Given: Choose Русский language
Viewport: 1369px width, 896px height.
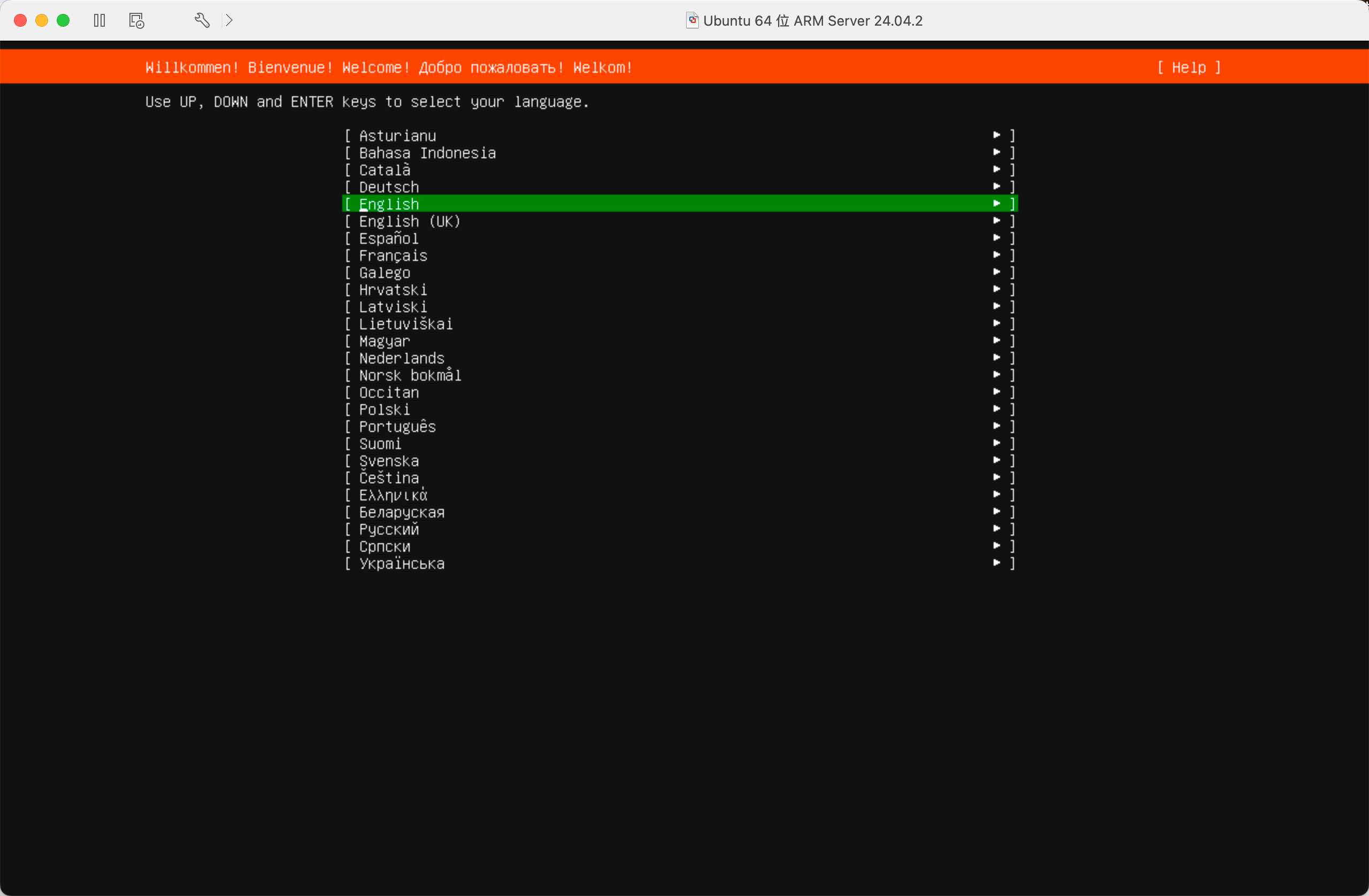Looking at the screenshot, I should click(x=680, y=529).
